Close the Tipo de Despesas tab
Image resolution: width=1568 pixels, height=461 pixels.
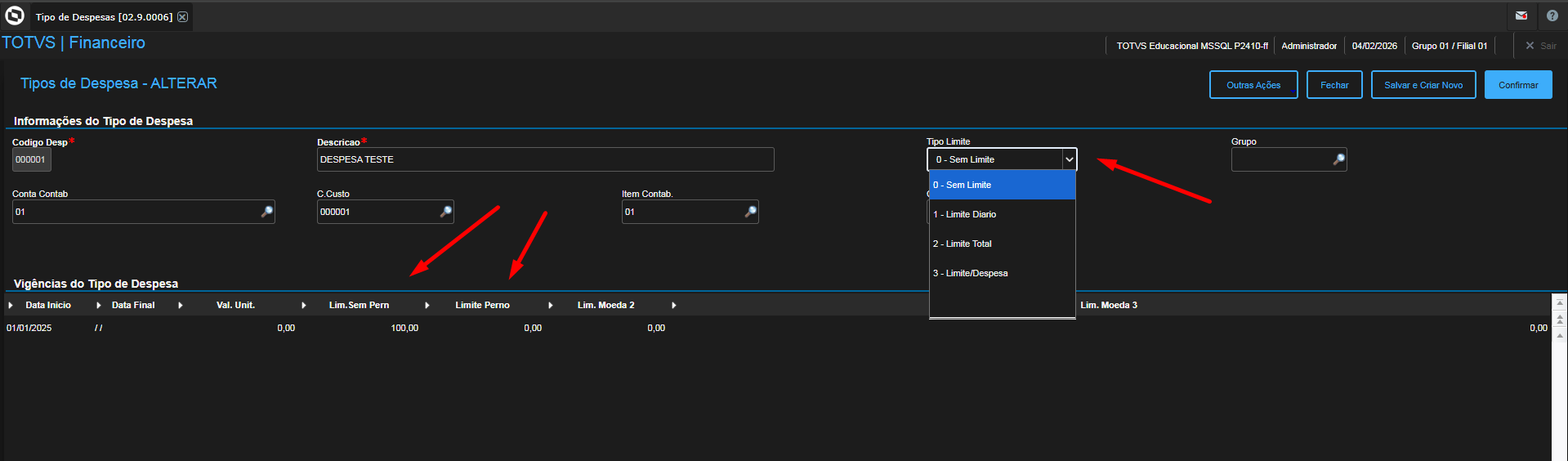click(x=182, y=16)
